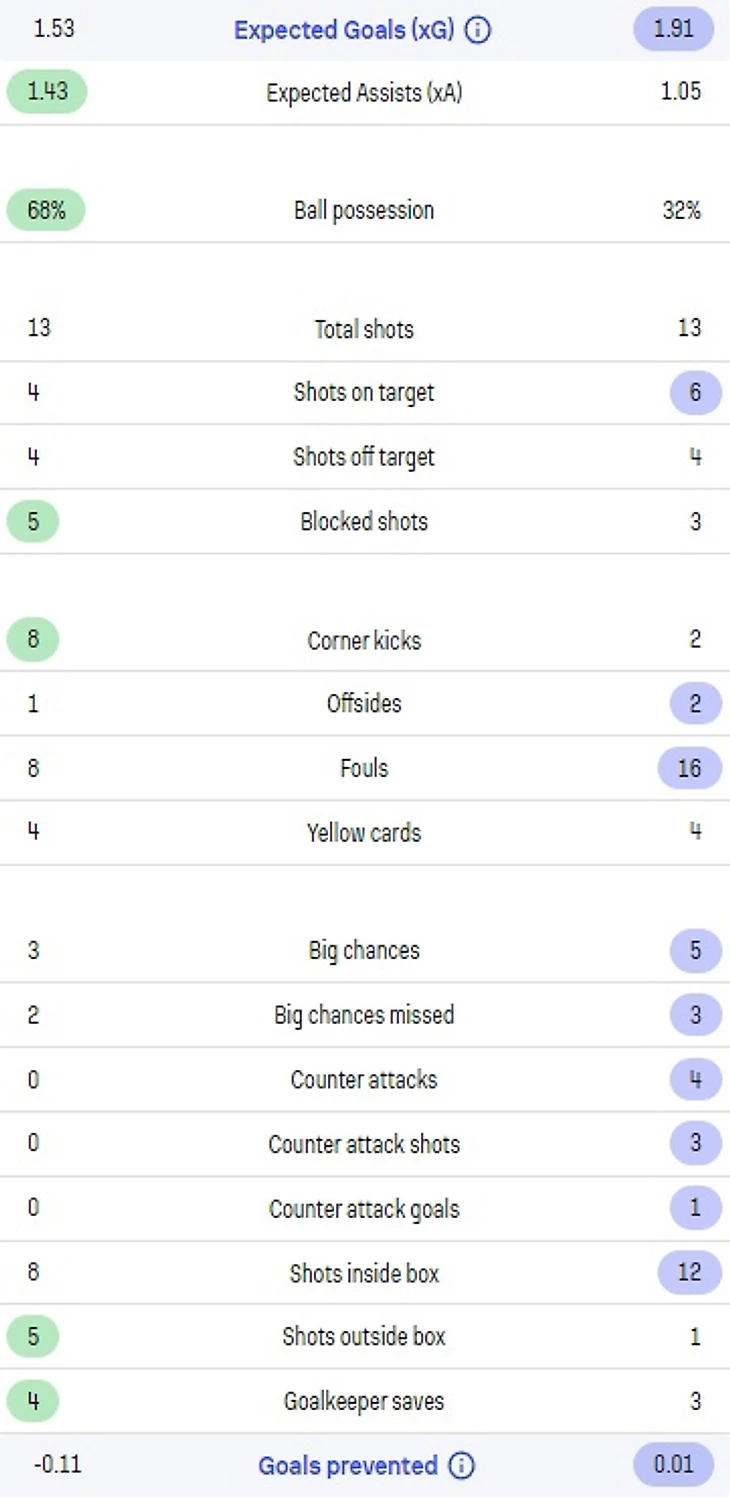
Task: Click the Goalkeeper saves label
Action: pyautogui.click(x=364, y=1401)
